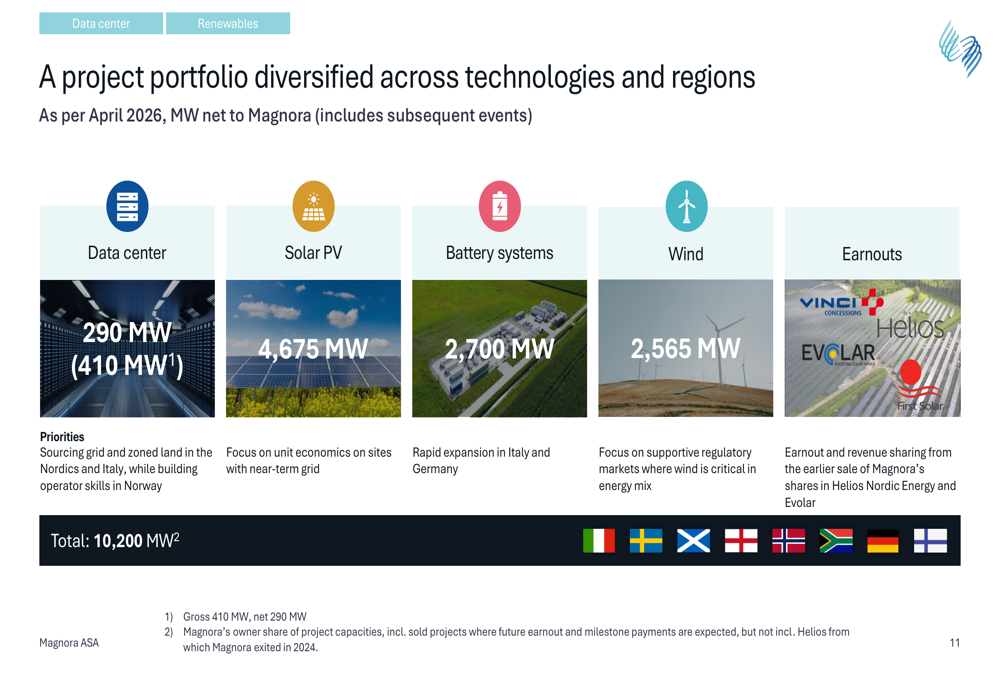Click the Scotland flag
1000x685 pixels.
[x=693, y=540]
